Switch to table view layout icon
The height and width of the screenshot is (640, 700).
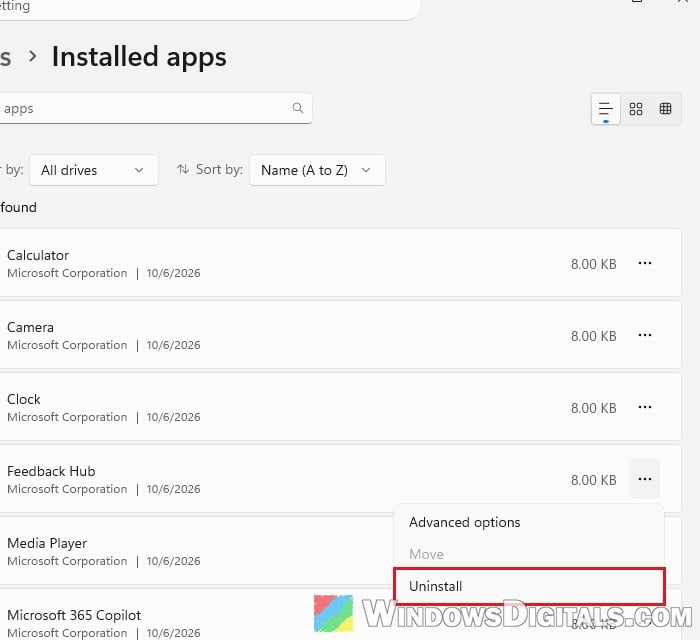coord(665,108)
